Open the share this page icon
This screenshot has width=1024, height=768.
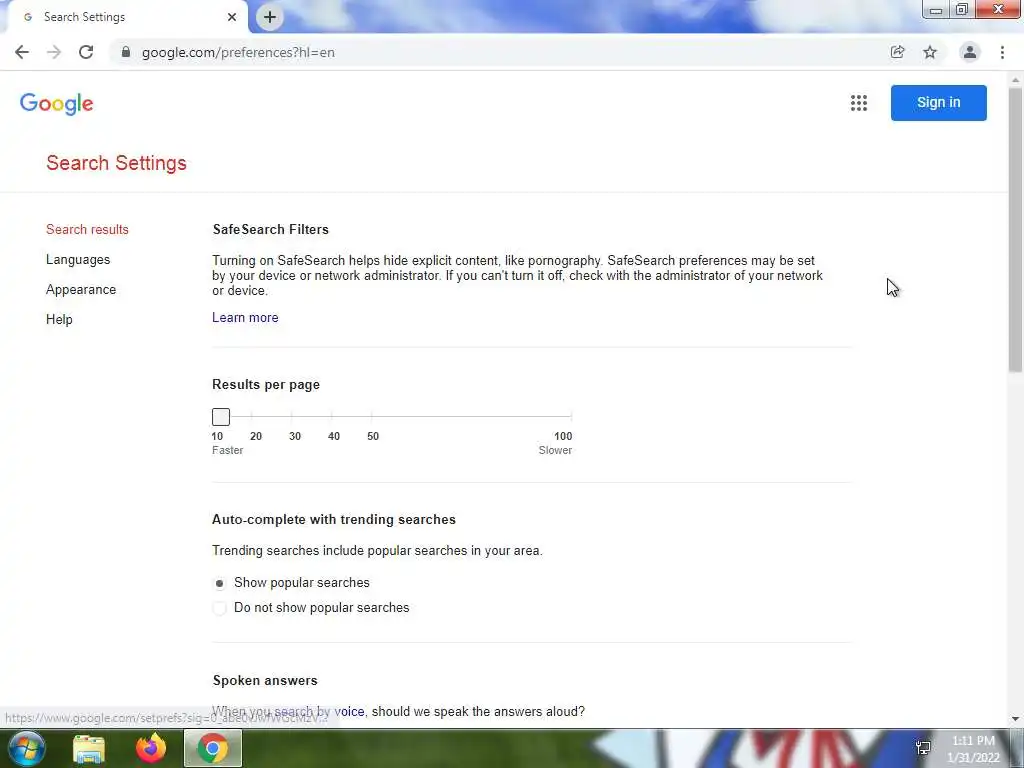[897, 52]
